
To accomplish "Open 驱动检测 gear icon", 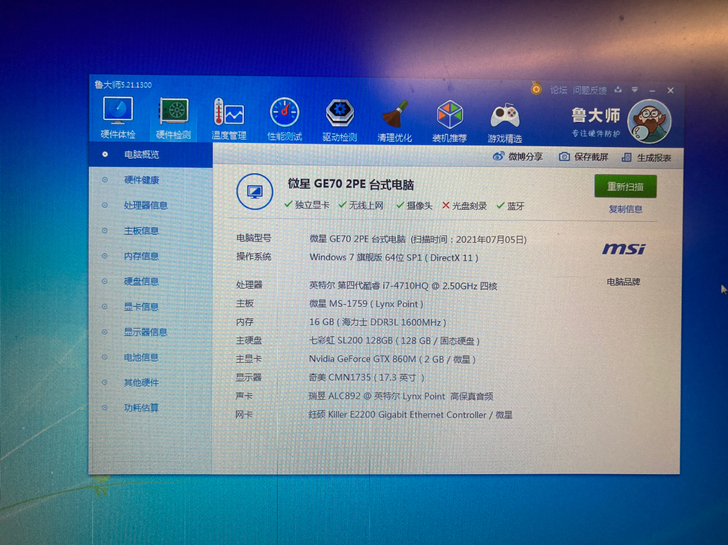I will pyautogui.click(x=339, y=113).
